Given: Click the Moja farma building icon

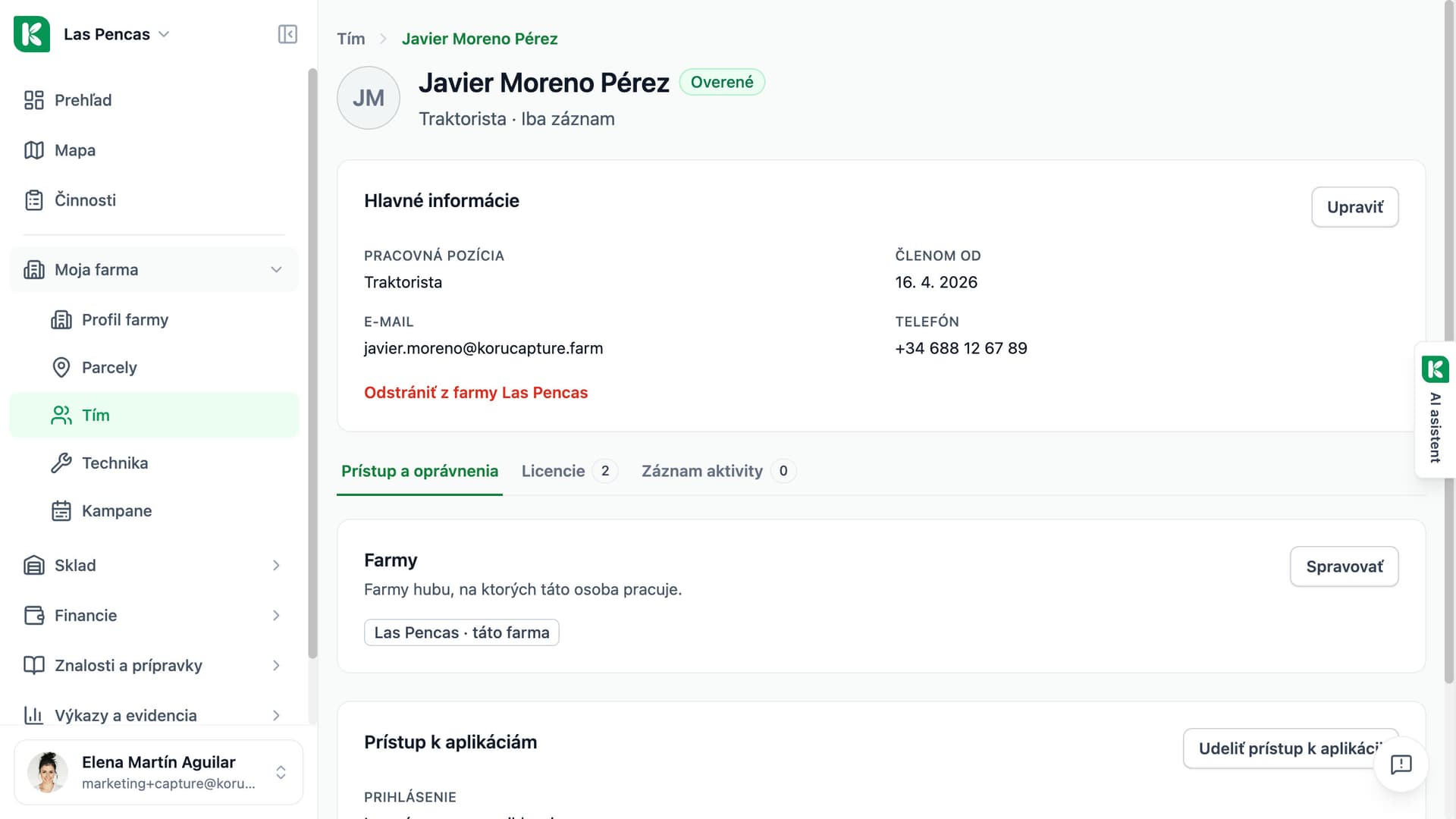Looking at the screenshot, I should point(34,270).
